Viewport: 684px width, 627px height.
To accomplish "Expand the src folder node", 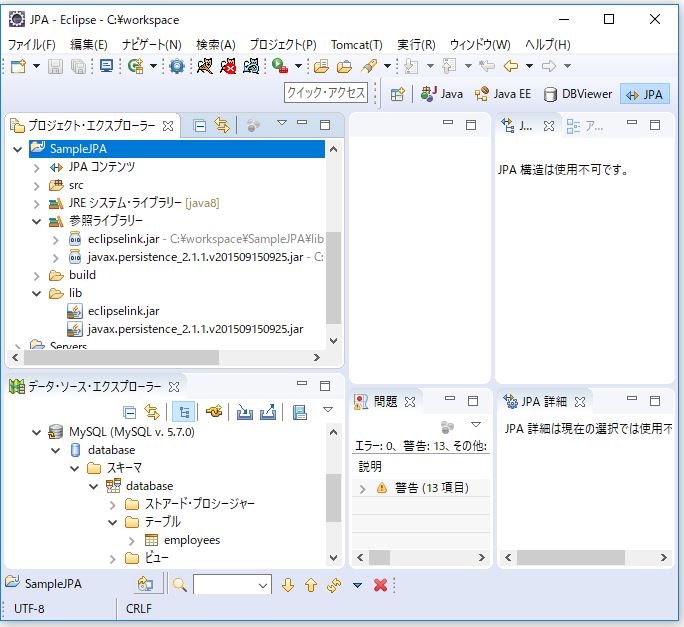I will click(x=38, y=185).
